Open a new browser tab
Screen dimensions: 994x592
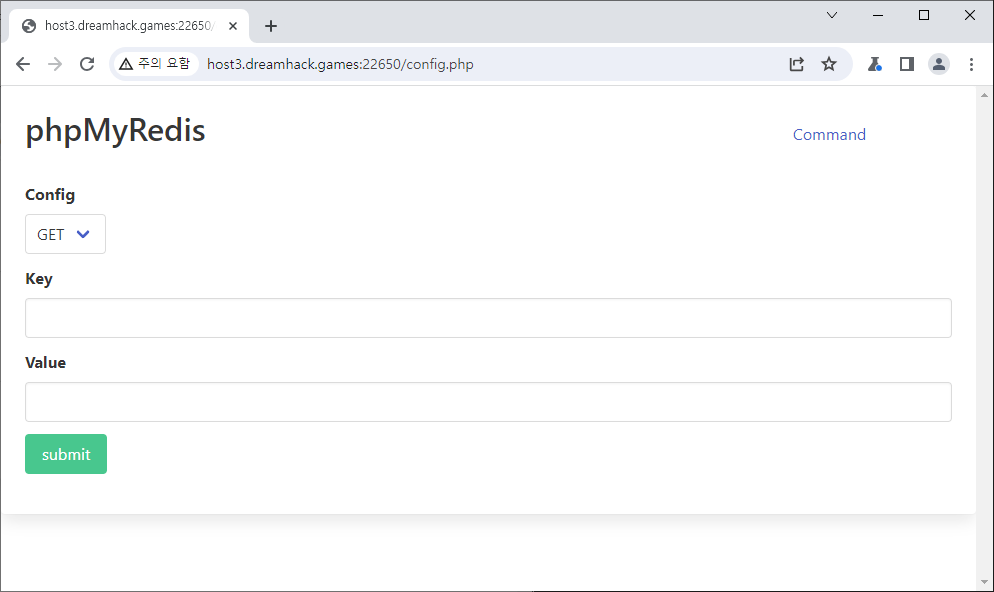point(271,26)
